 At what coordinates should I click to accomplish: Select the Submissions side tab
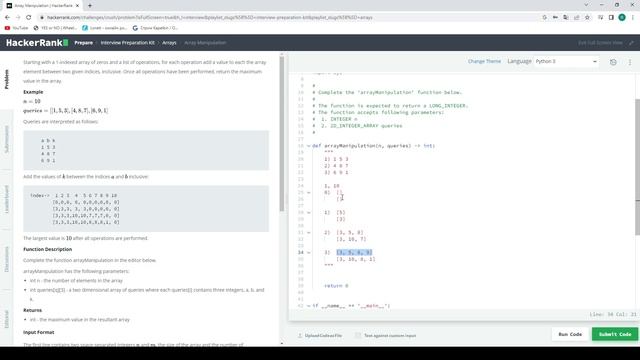(7, 139)
